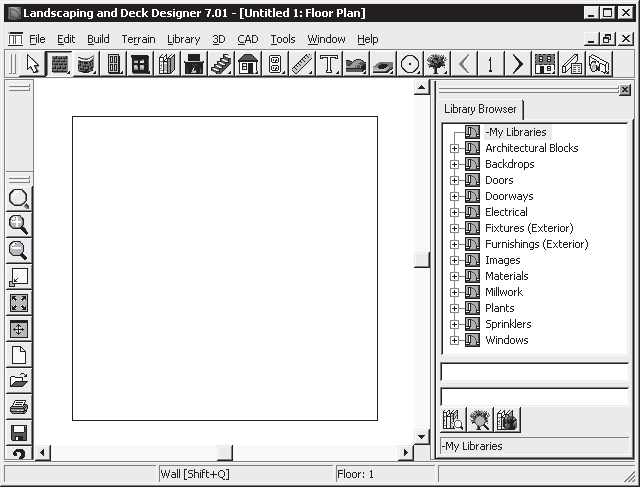This screenshot has width=640, height=487.
Task: Click the Print icon in left toolbar
Action: [x=19, y=407]
